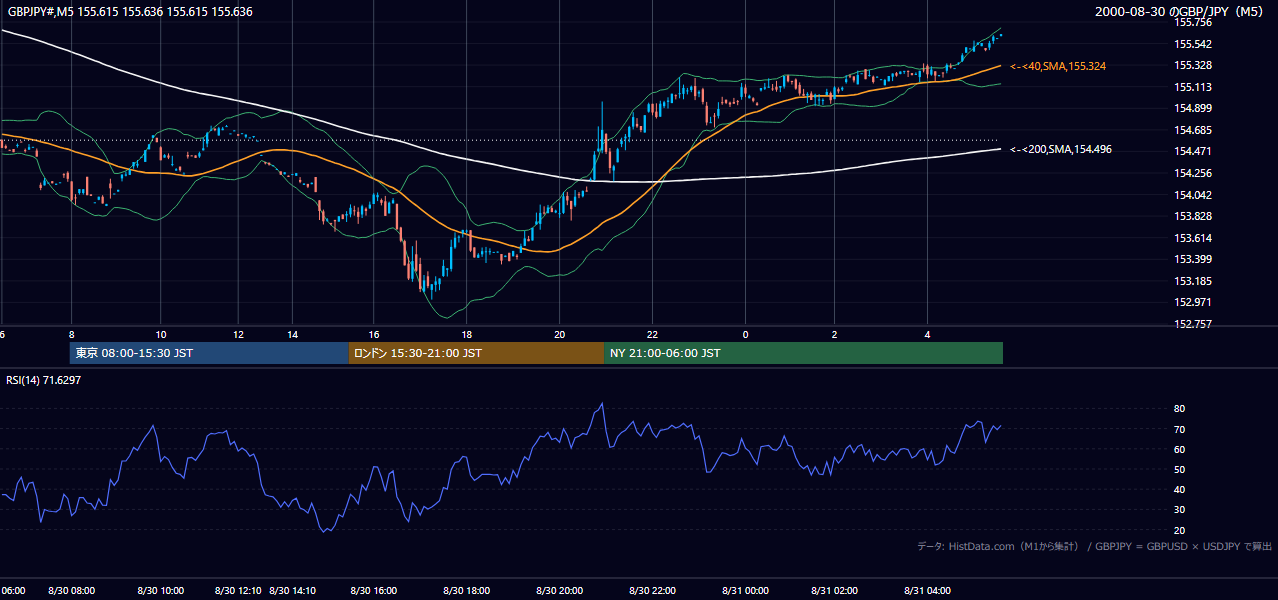Click hour label 22 under price chart
Image resolution: width=1278 pixels, height=600 pixels.
coord(652,334)
